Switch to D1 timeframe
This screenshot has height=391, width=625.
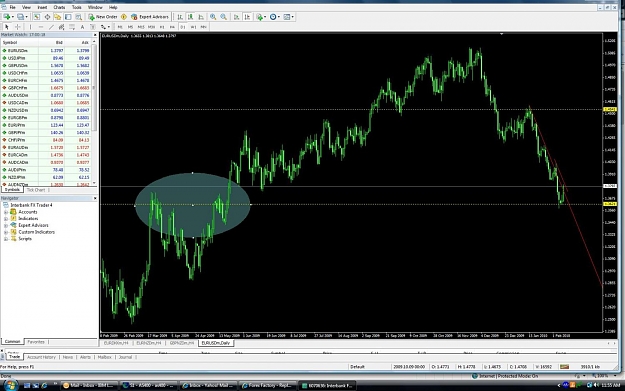183,27
